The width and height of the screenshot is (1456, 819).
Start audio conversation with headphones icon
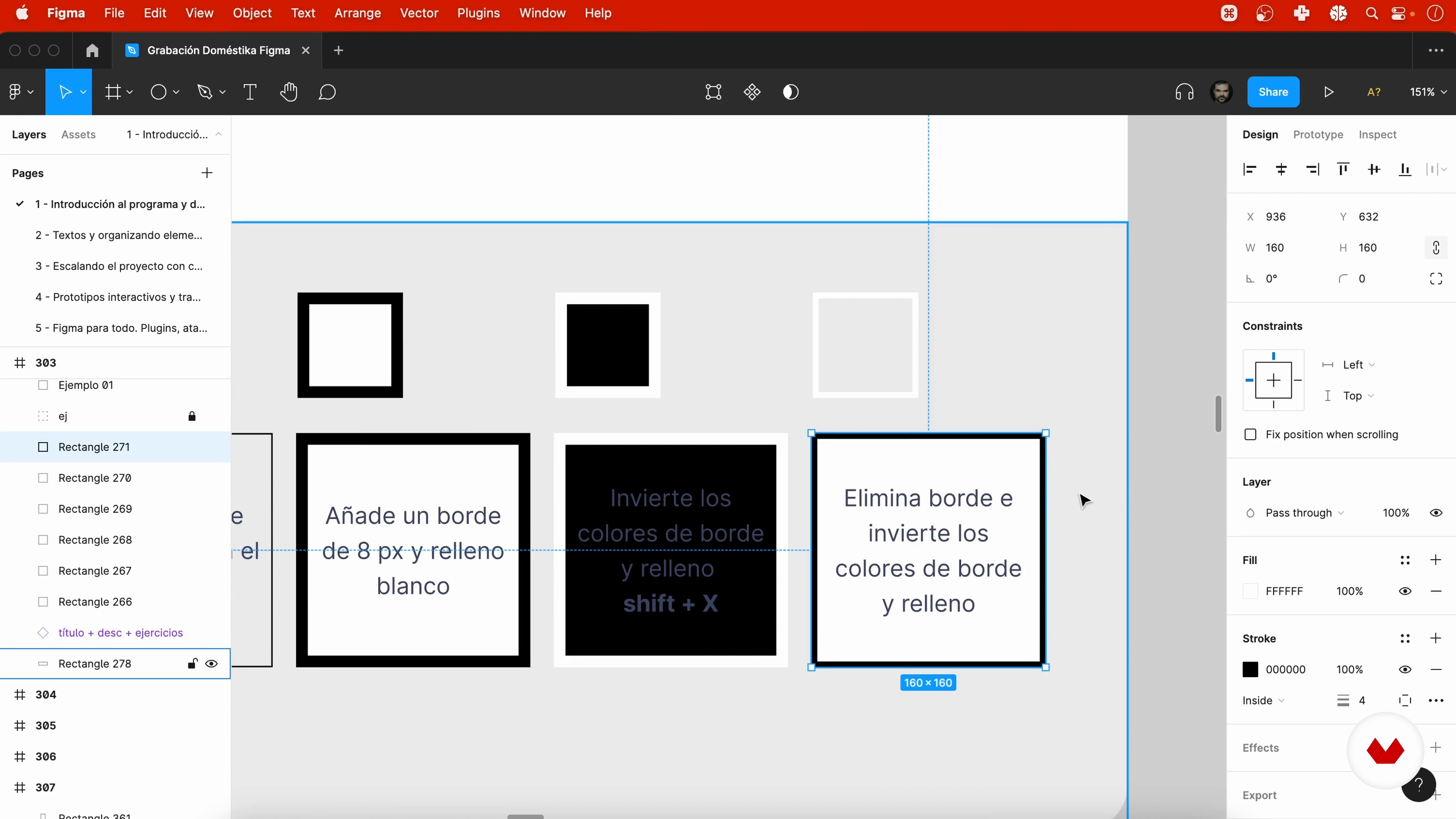coord(1184,92)
